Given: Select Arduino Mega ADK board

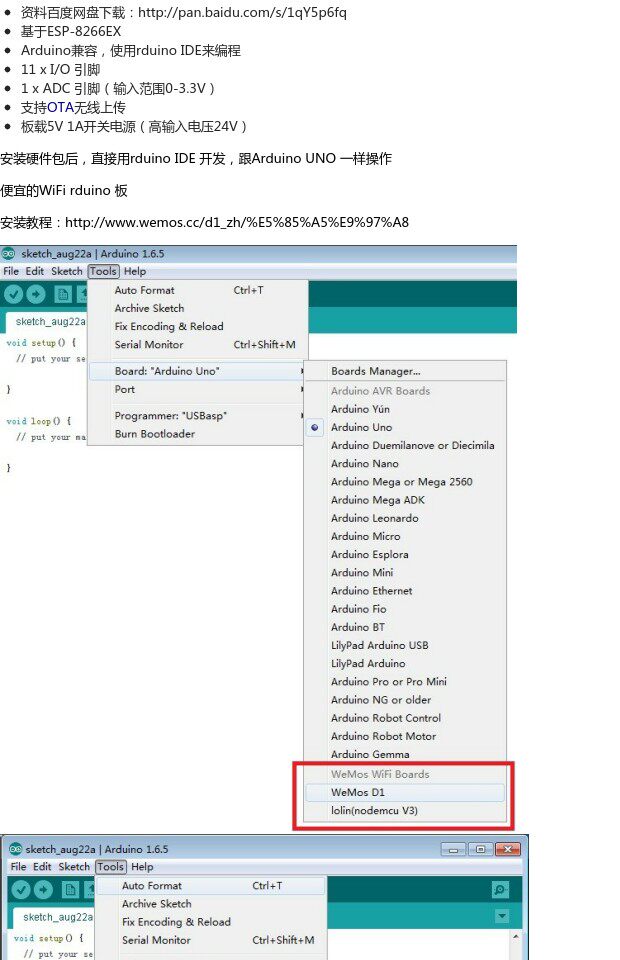Looking at the screenshot, I should click(x=405, y=500).
